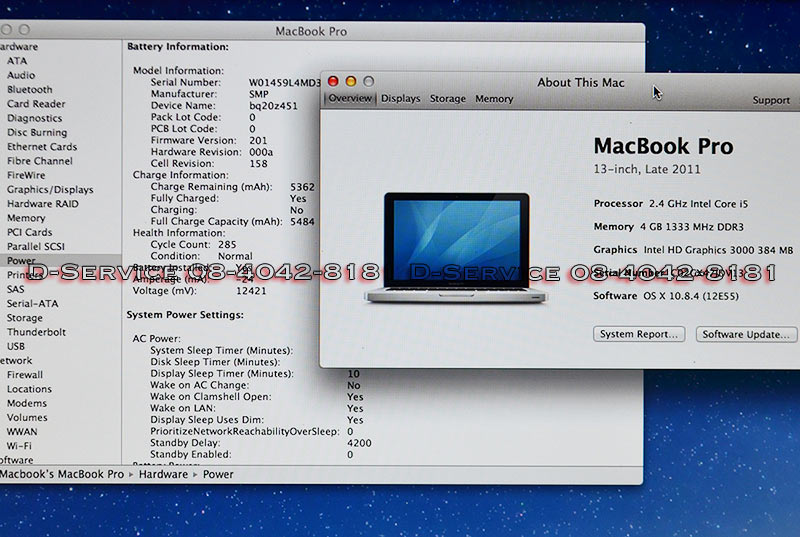800x537 pixels.
Task: Click the serial number W01459L4MD3 value
Action: click(x=284, y=83)
